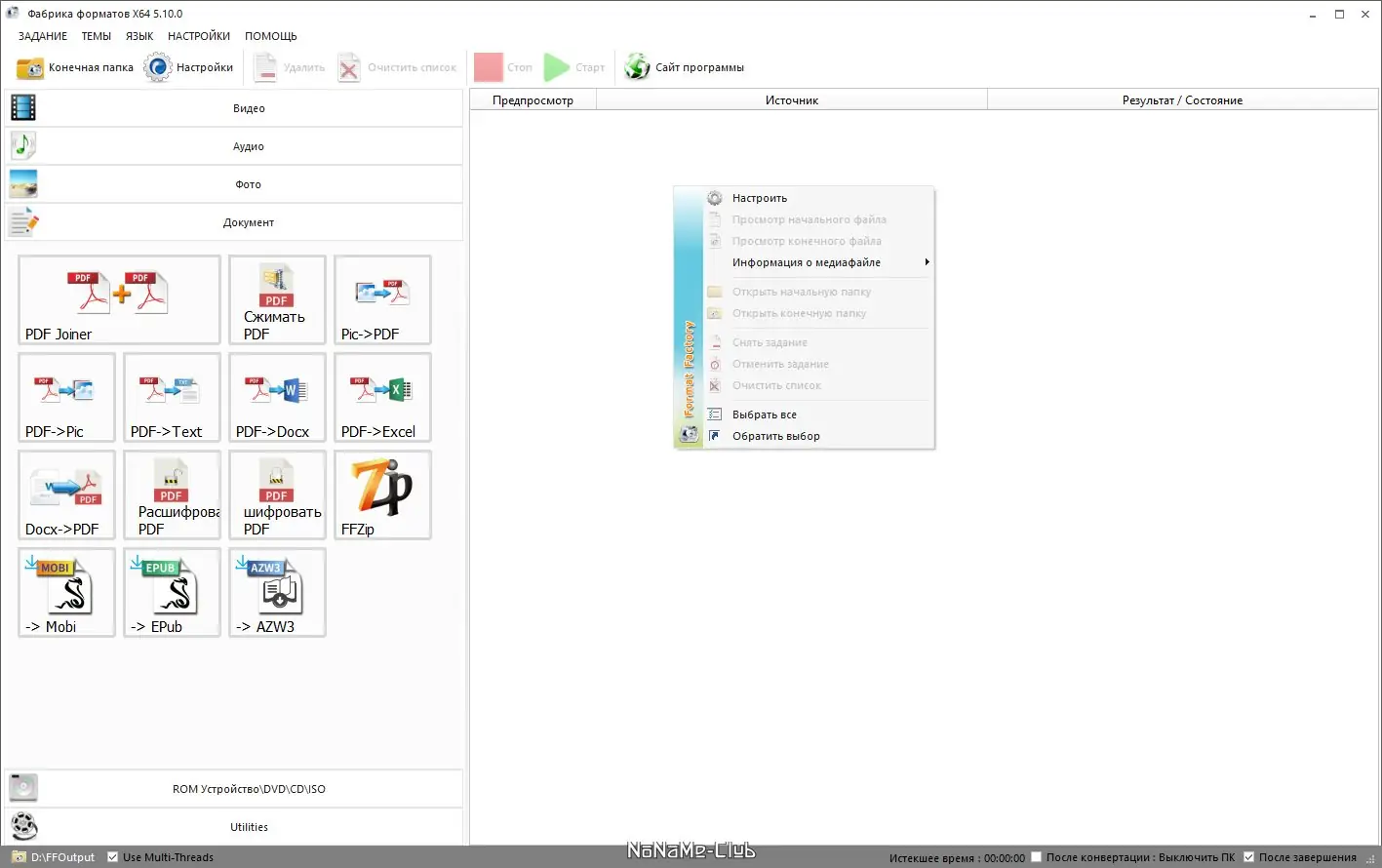Viewport: 1382px width, 868px height.
Task: Minimize the Фабрика форматов window
Action: point(1313,14)
